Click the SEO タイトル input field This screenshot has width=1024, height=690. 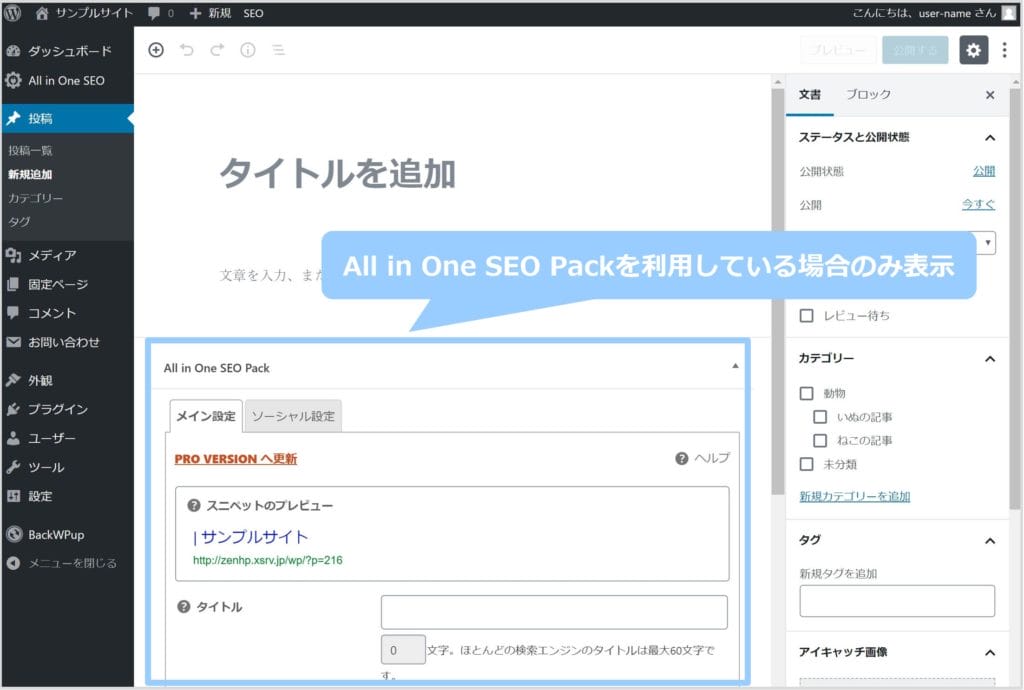554,612
